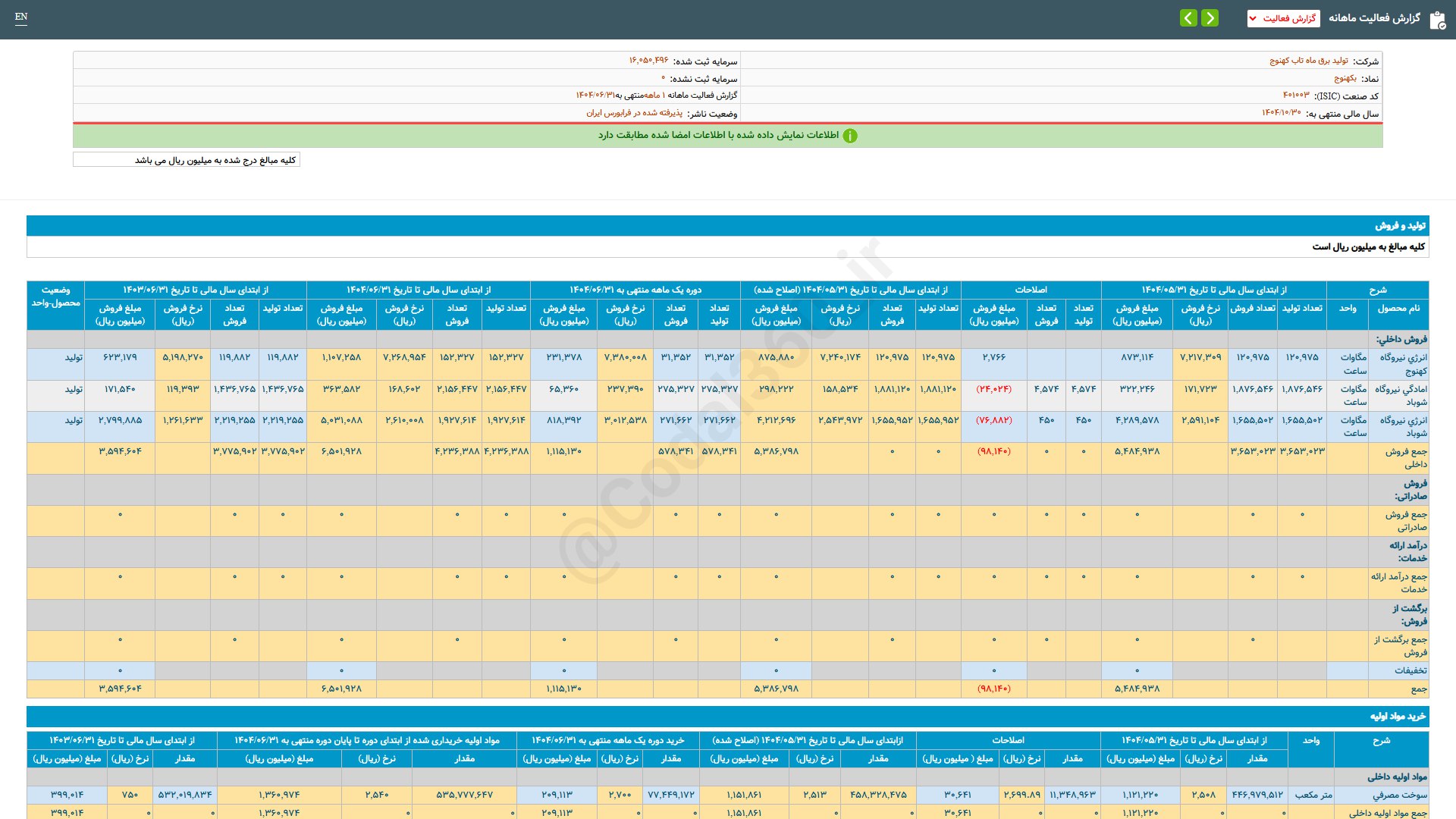
Task: Click the registered capital value 16,050,496
Action: tap(648, 61)
